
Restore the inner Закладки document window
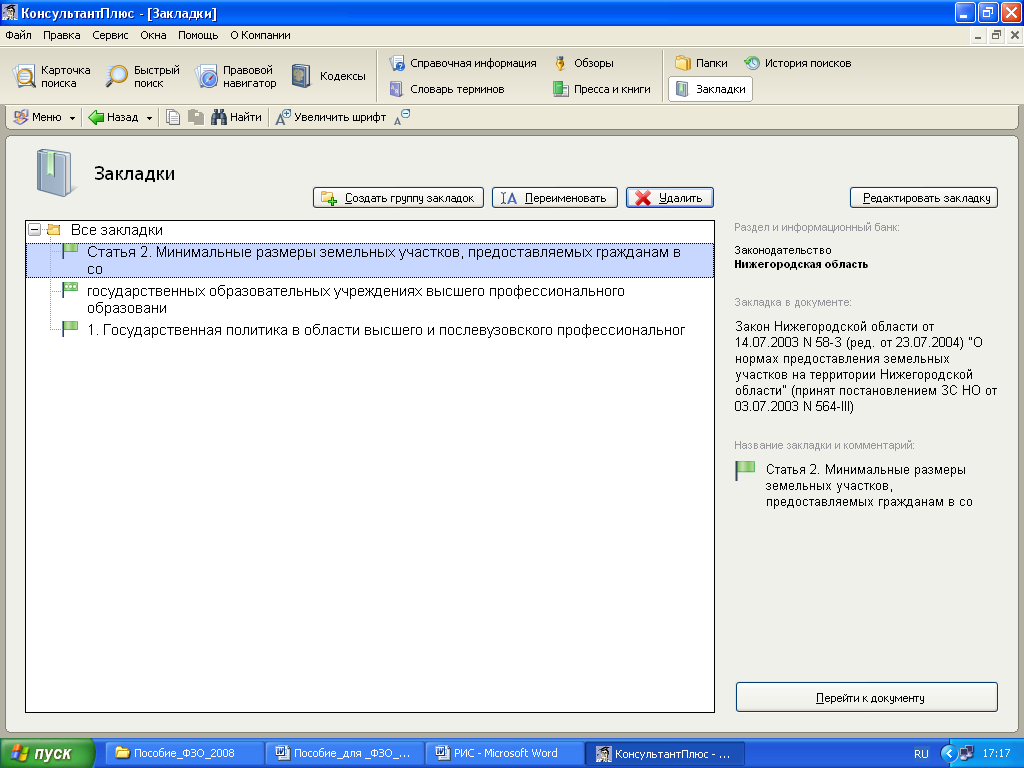[996, 35]
